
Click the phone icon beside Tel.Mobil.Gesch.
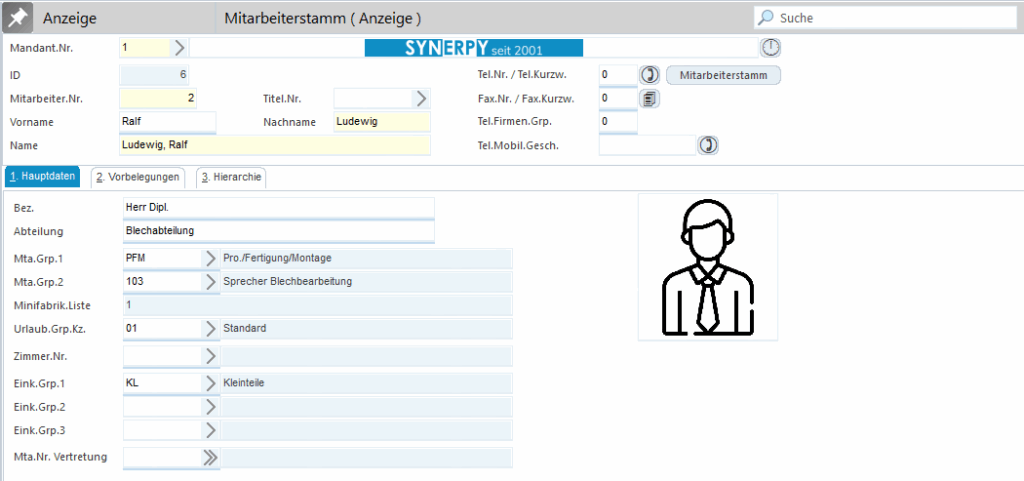click(708, 145)
